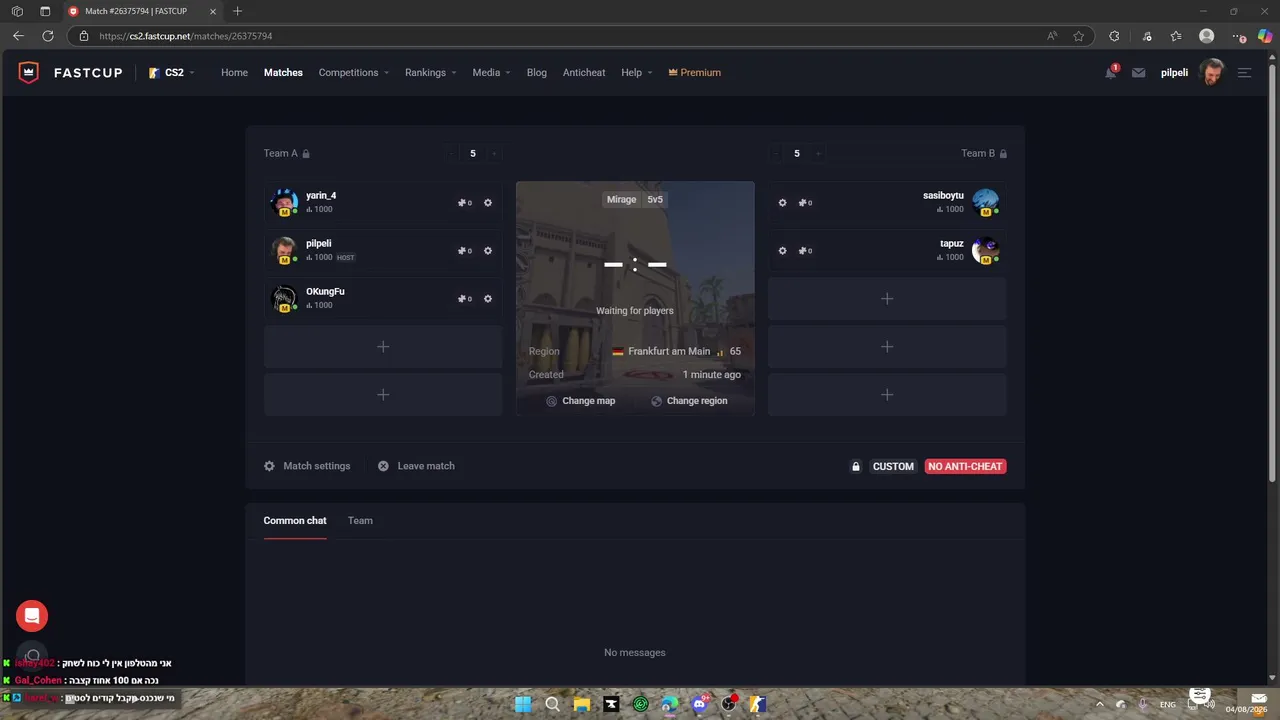
Task: Open the Blog page
Action: (537, 73)
